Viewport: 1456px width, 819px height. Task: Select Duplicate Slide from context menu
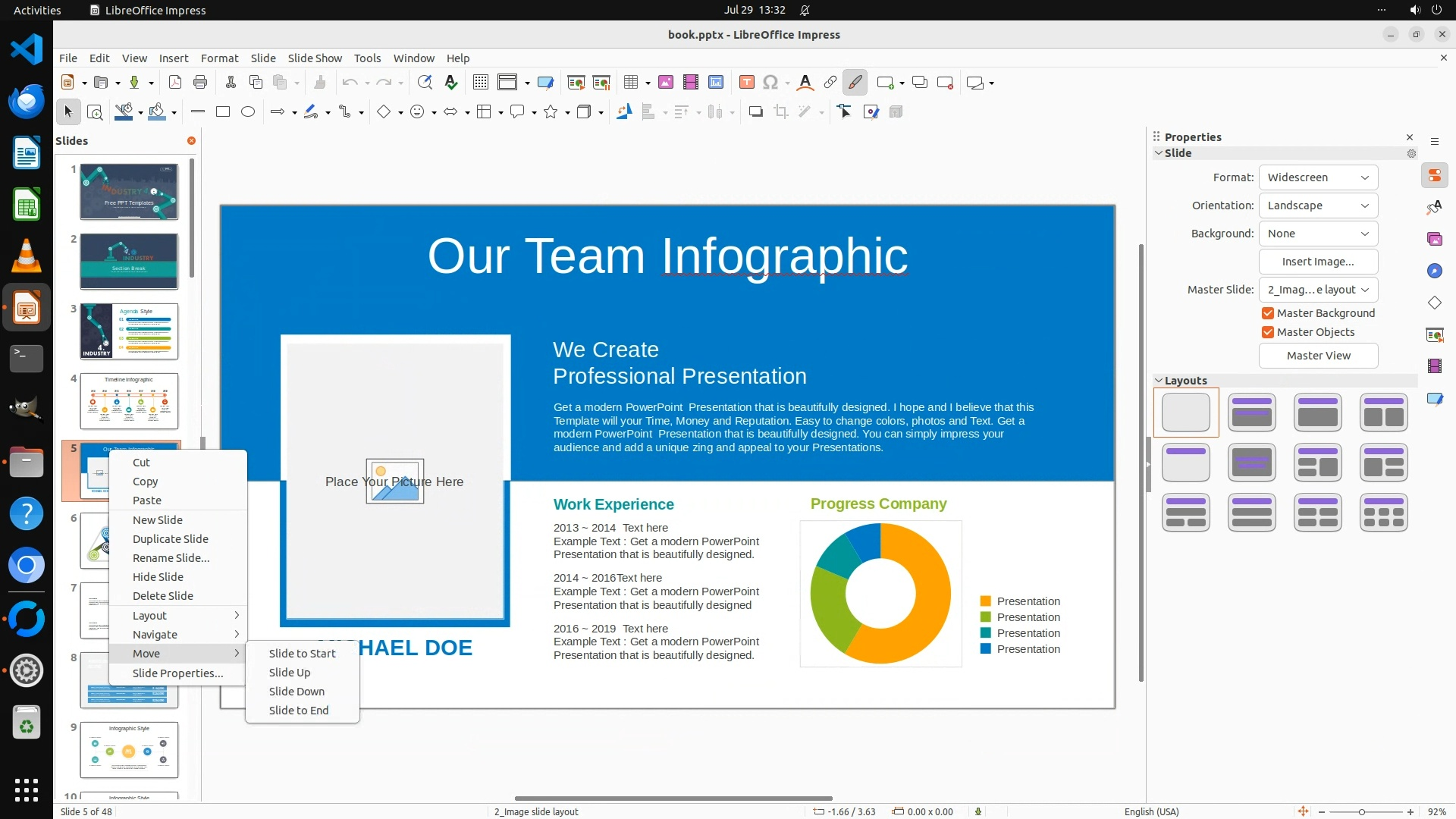pos(171,539)
